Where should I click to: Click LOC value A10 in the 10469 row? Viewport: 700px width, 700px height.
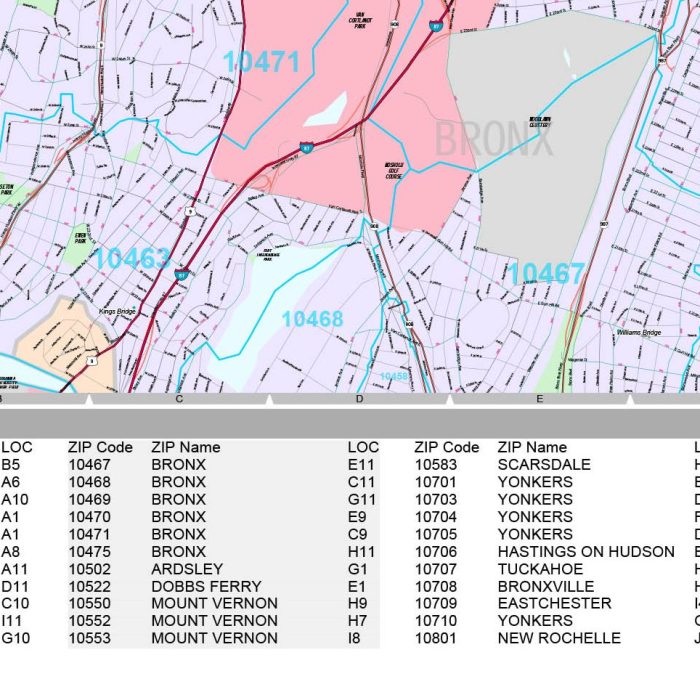[15, 500]
